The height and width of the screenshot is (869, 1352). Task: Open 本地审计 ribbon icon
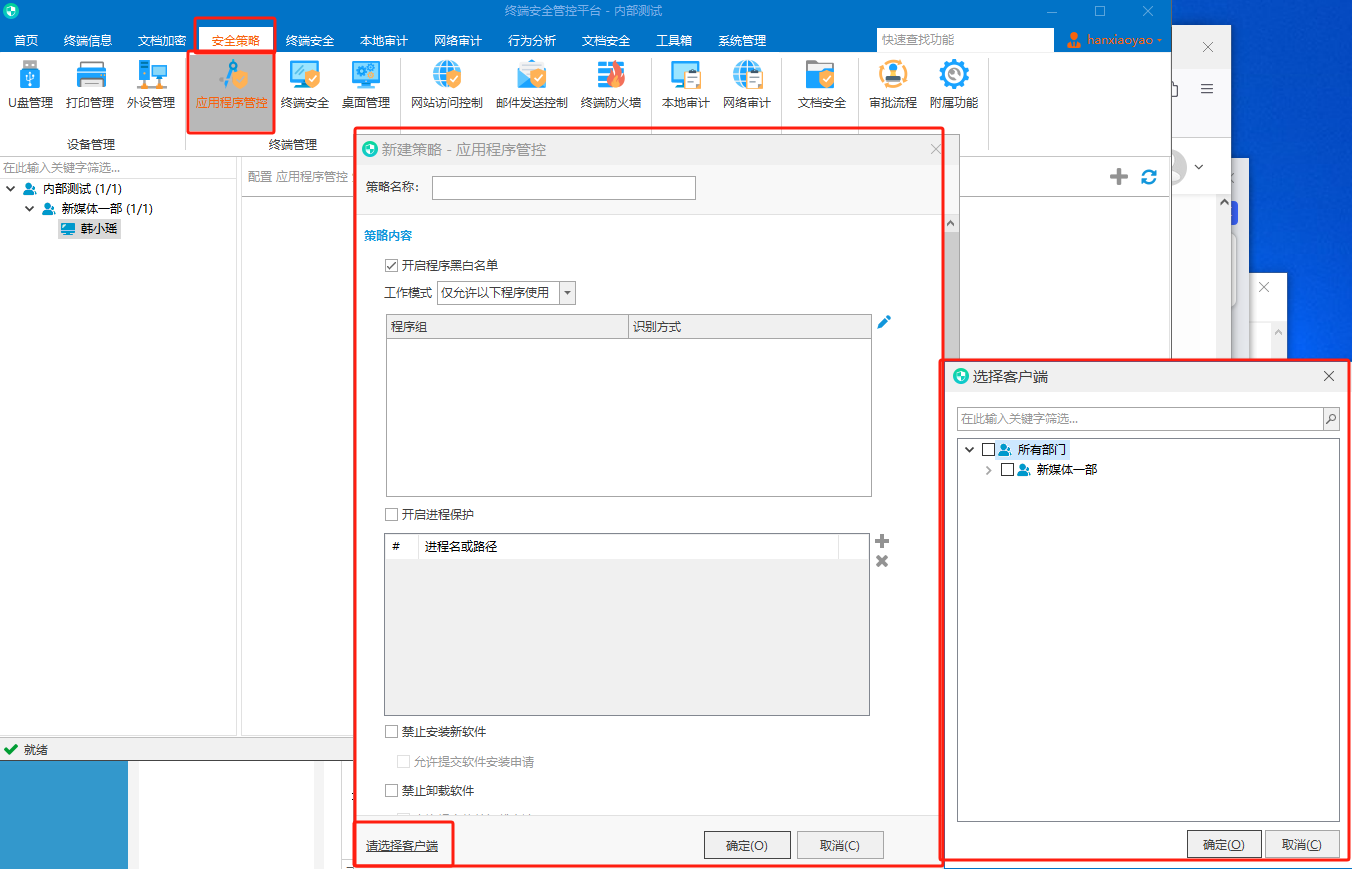click(686, 85)
